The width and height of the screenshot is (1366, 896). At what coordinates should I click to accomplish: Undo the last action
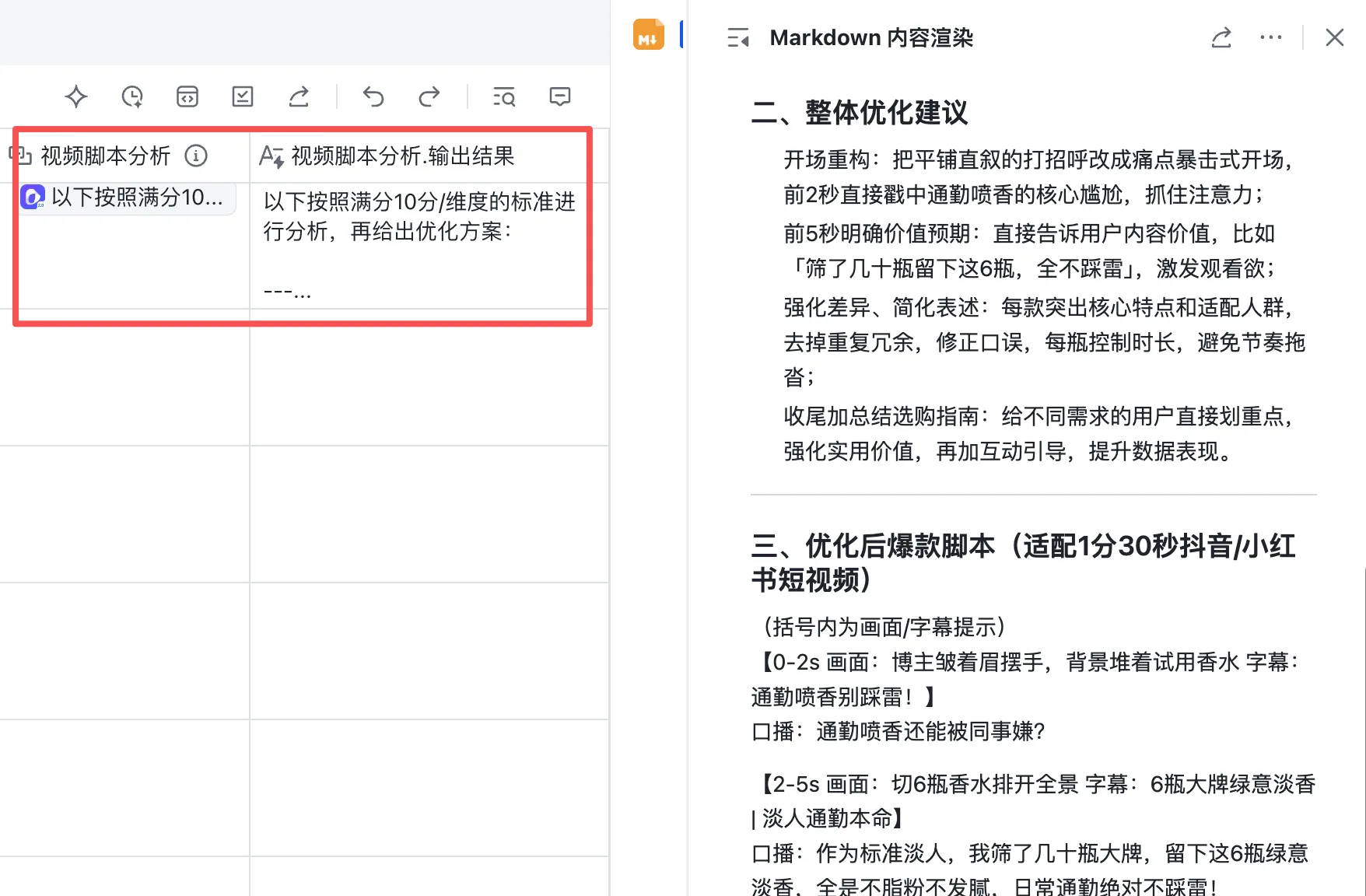(373, 96)
